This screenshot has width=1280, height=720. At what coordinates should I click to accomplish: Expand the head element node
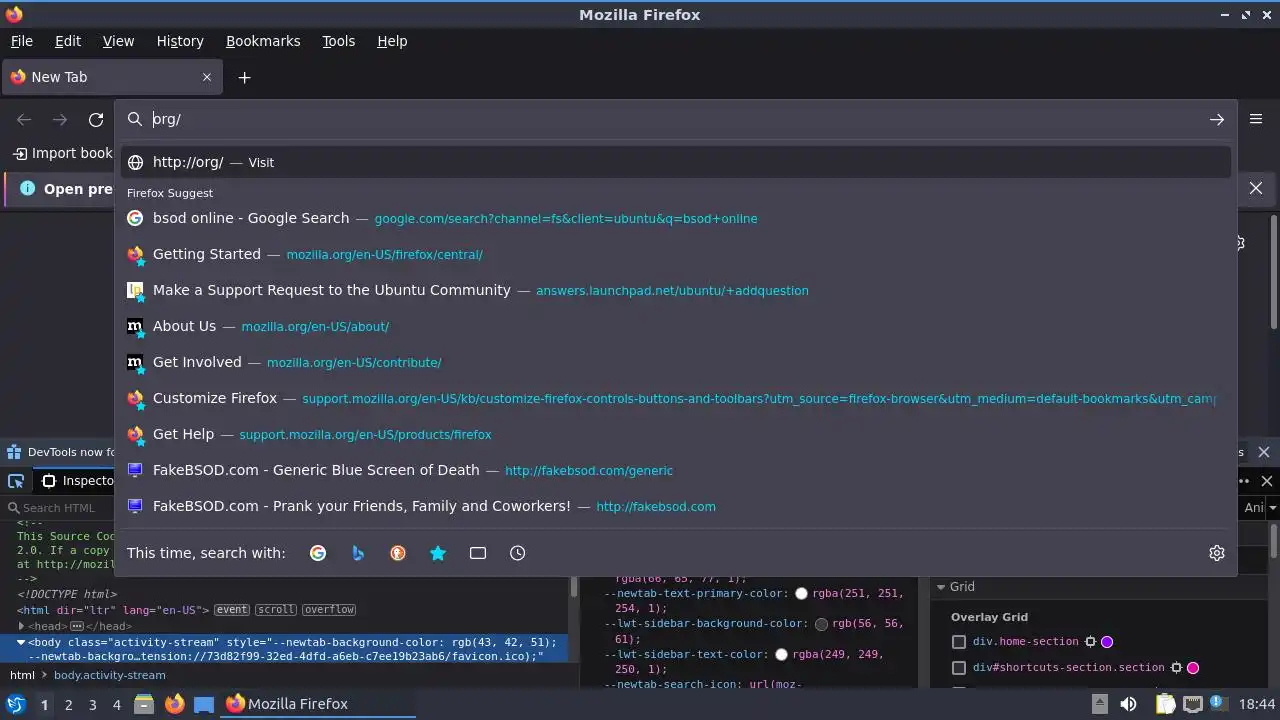21,626
